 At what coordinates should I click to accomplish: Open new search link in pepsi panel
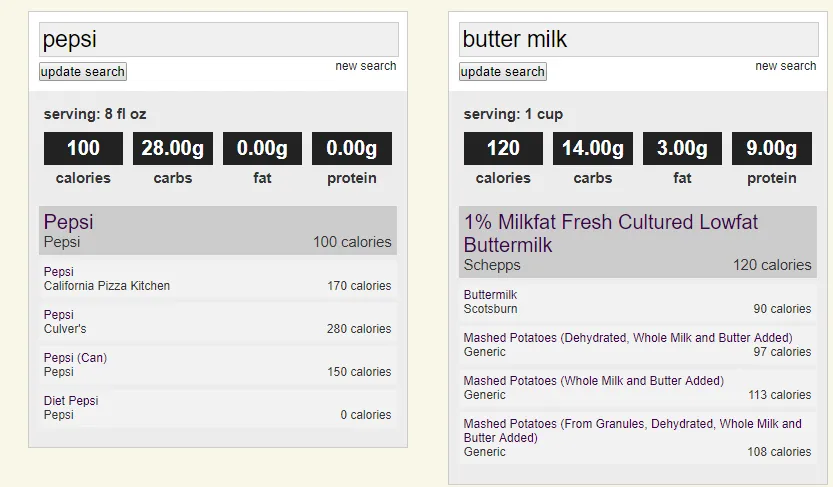pos(366,66)
